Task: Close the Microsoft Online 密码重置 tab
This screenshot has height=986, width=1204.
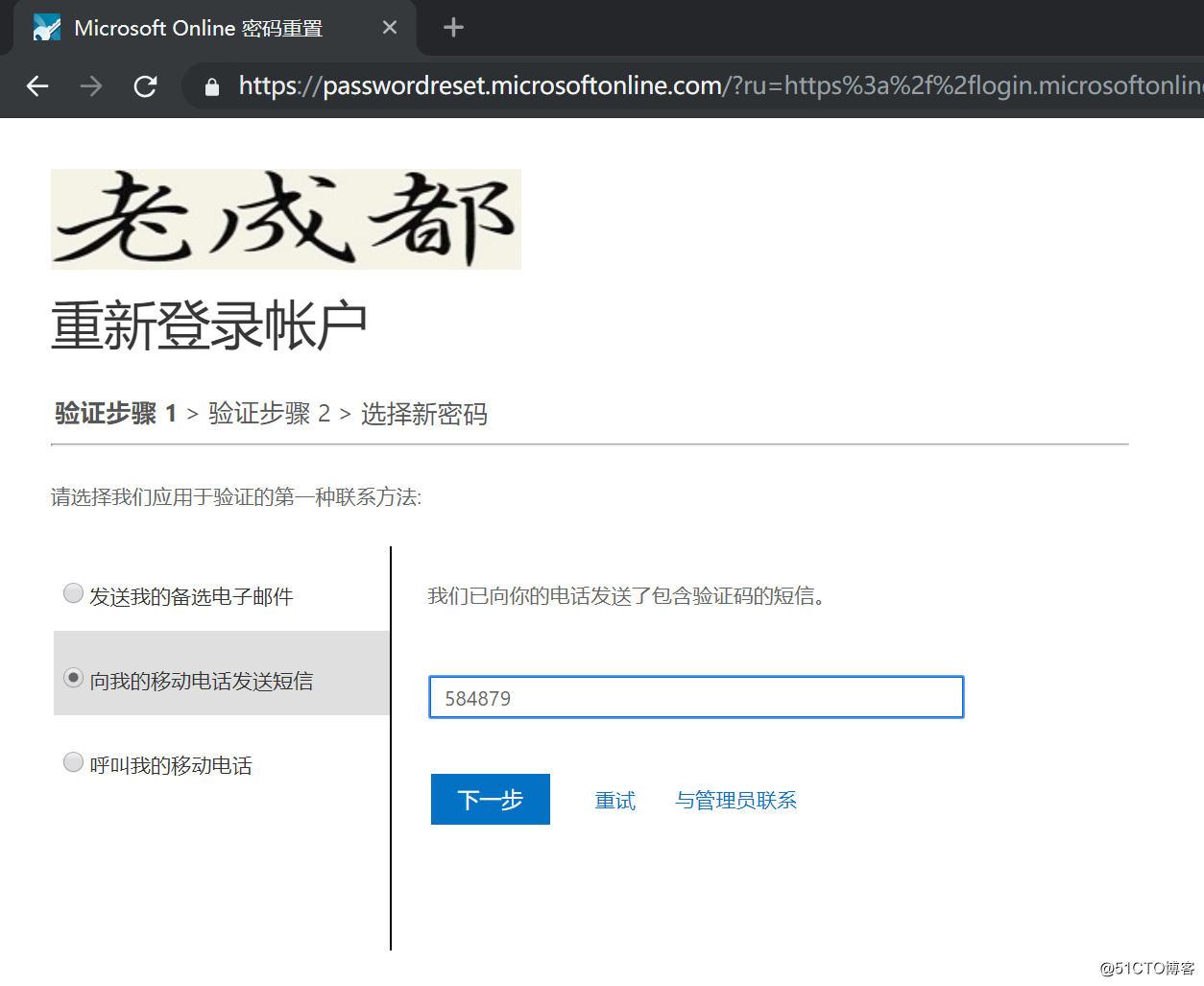Action: pos(390,28)
